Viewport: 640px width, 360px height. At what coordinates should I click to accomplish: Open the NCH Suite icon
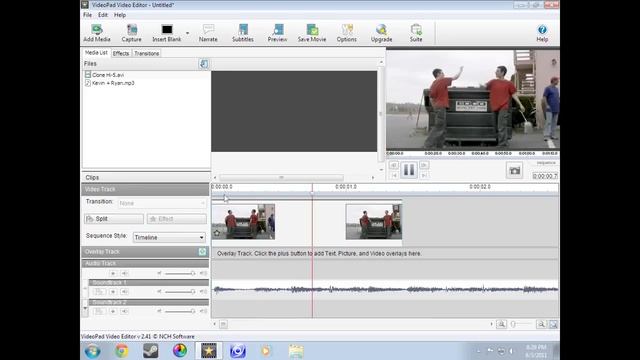(x=416, y=33)
